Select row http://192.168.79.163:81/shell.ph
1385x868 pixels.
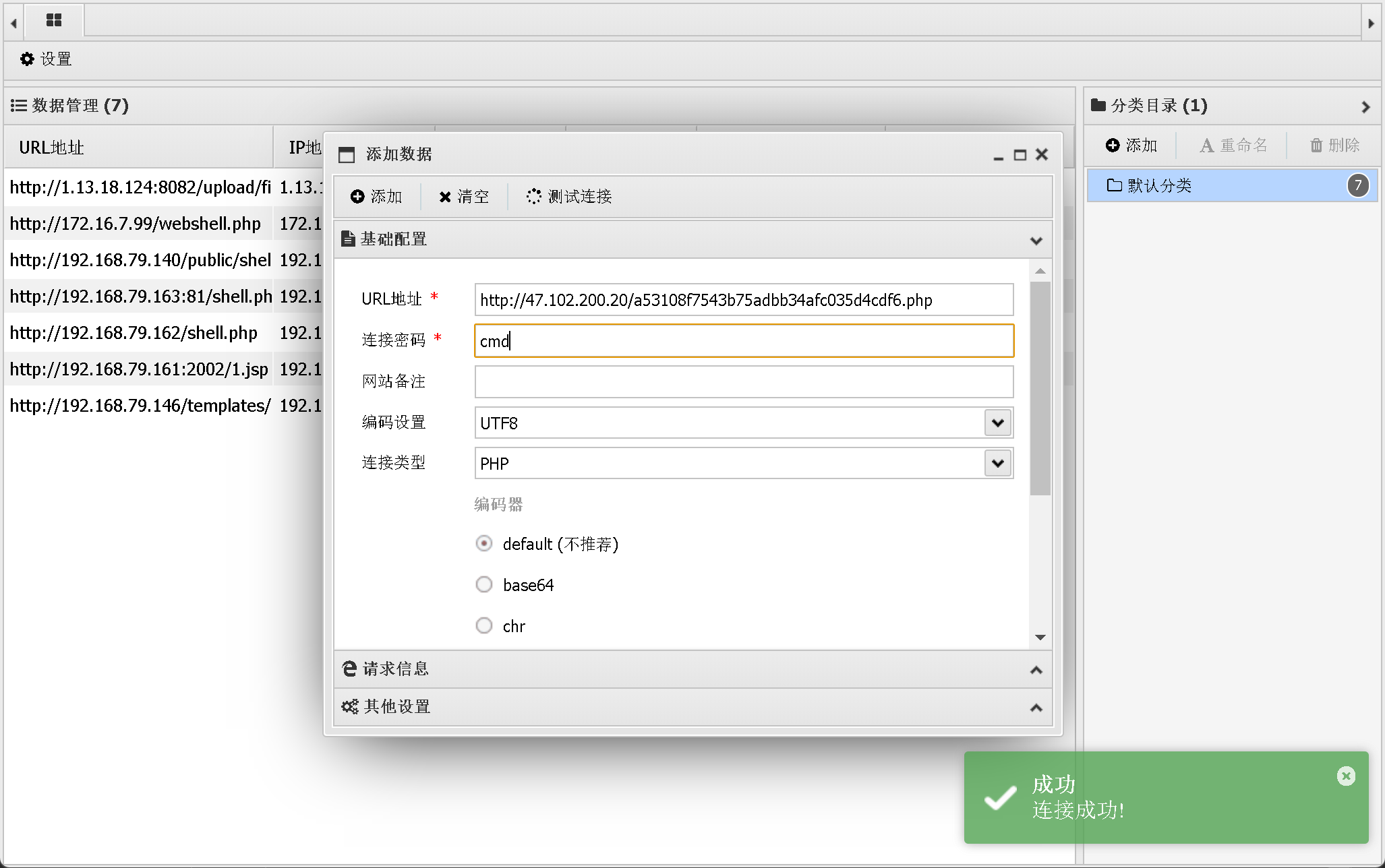pos(140,297)
